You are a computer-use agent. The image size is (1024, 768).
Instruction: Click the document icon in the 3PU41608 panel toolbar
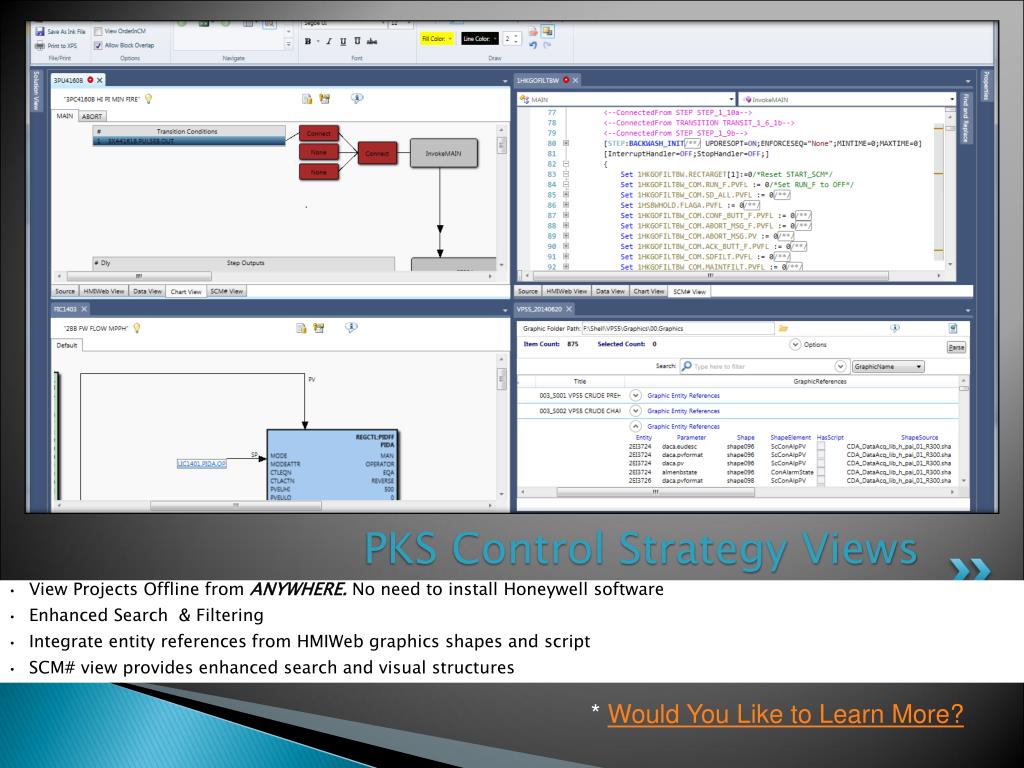[x=307, y=99]
